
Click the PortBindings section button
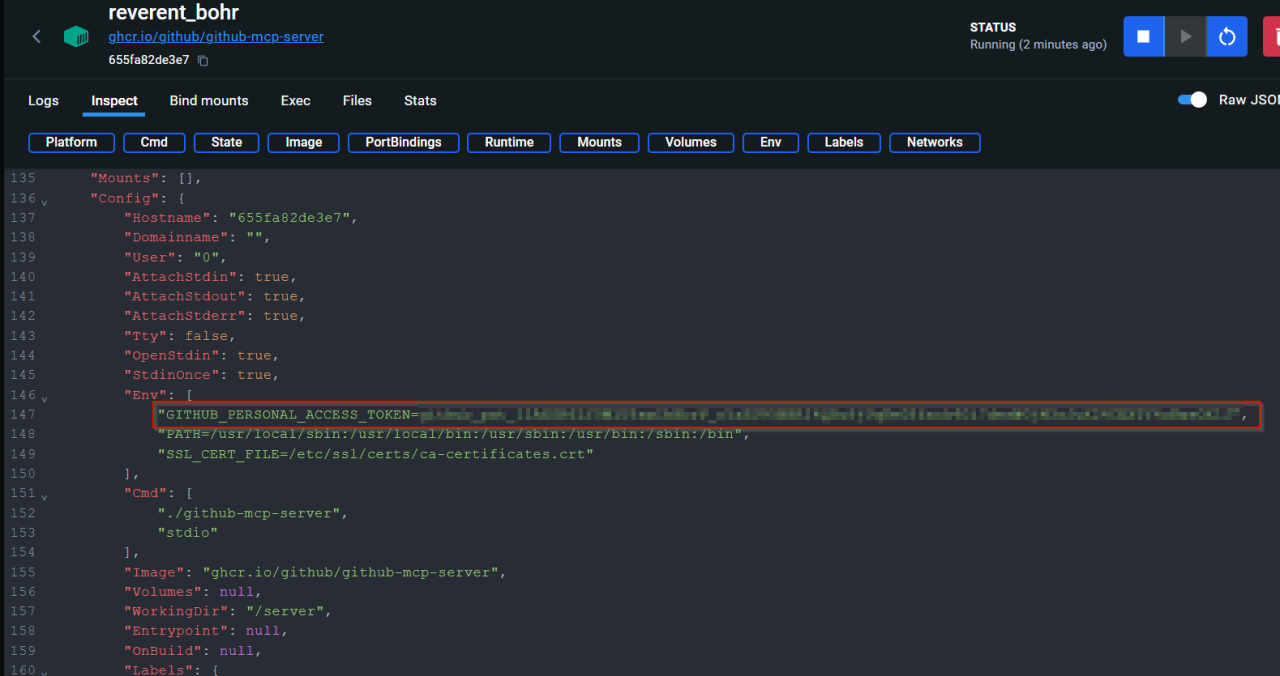(x=403, y=142)
